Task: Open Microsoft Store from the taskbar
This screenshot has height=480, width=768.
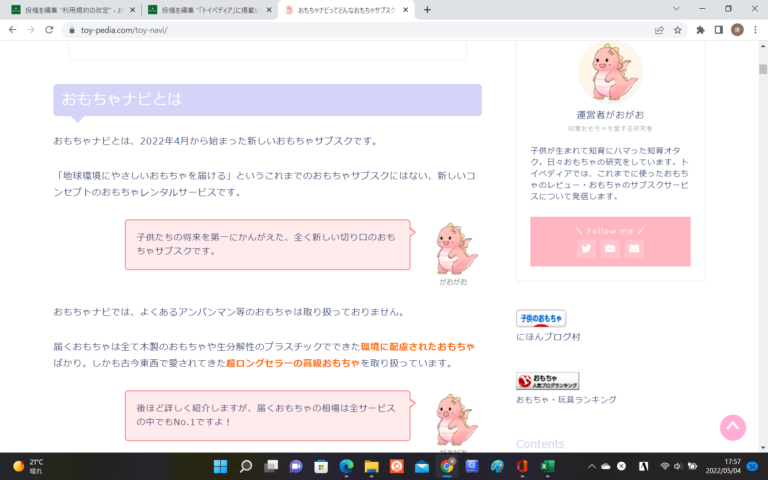Action: click(321, 466)
